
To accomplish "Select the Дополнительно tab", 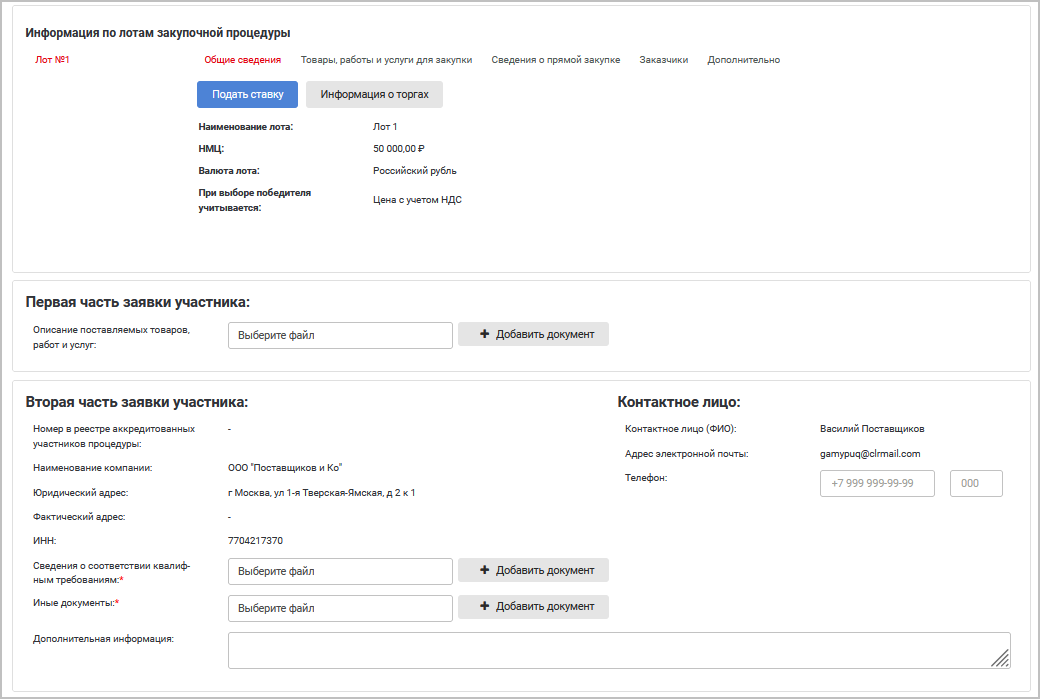I will click(x=743, y=60).
